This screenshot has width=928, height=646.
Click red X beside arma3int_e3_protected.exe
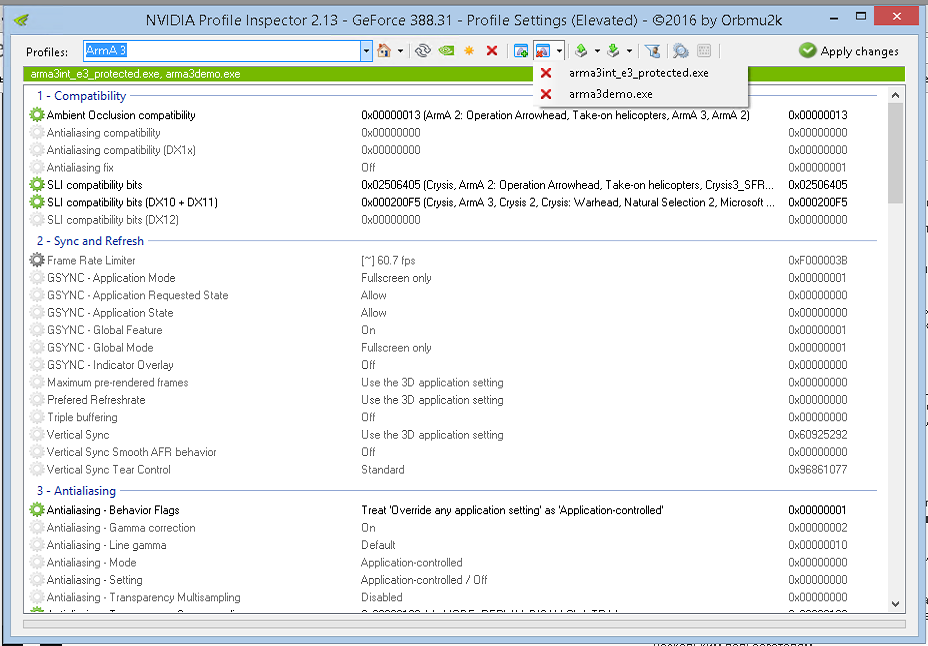point(546,73)
